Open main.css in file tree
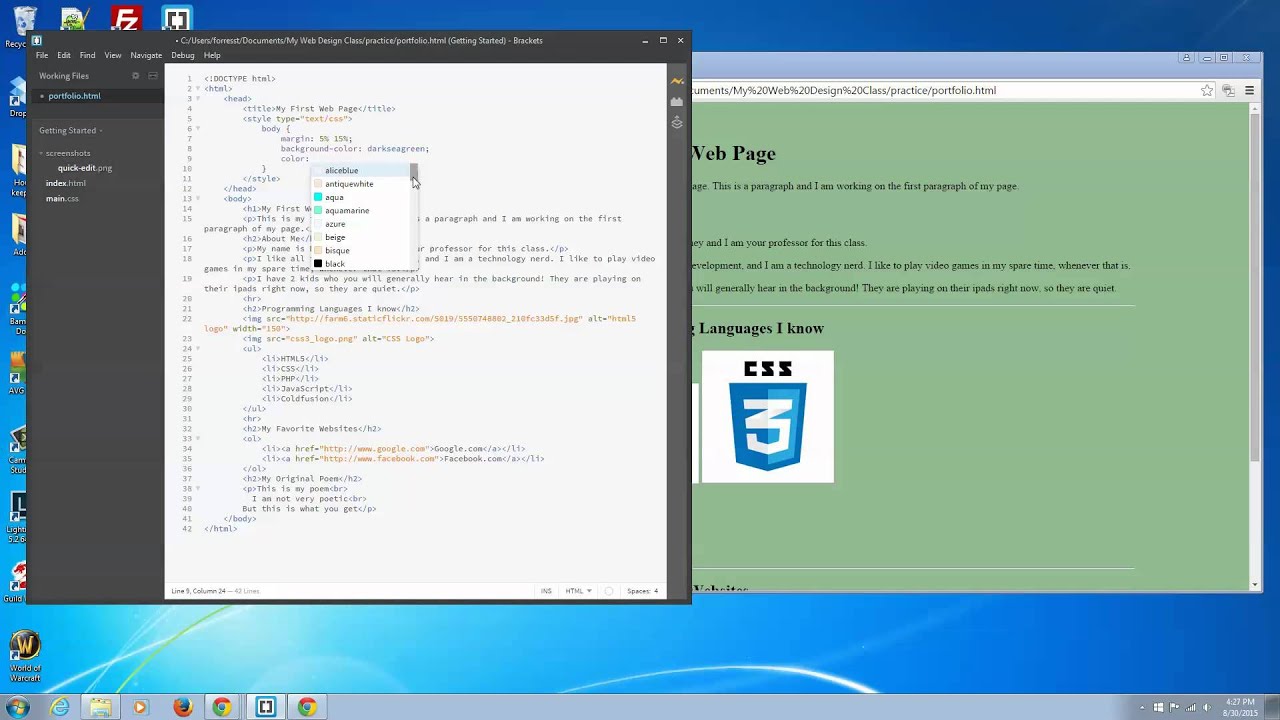 tap(62, 198)
